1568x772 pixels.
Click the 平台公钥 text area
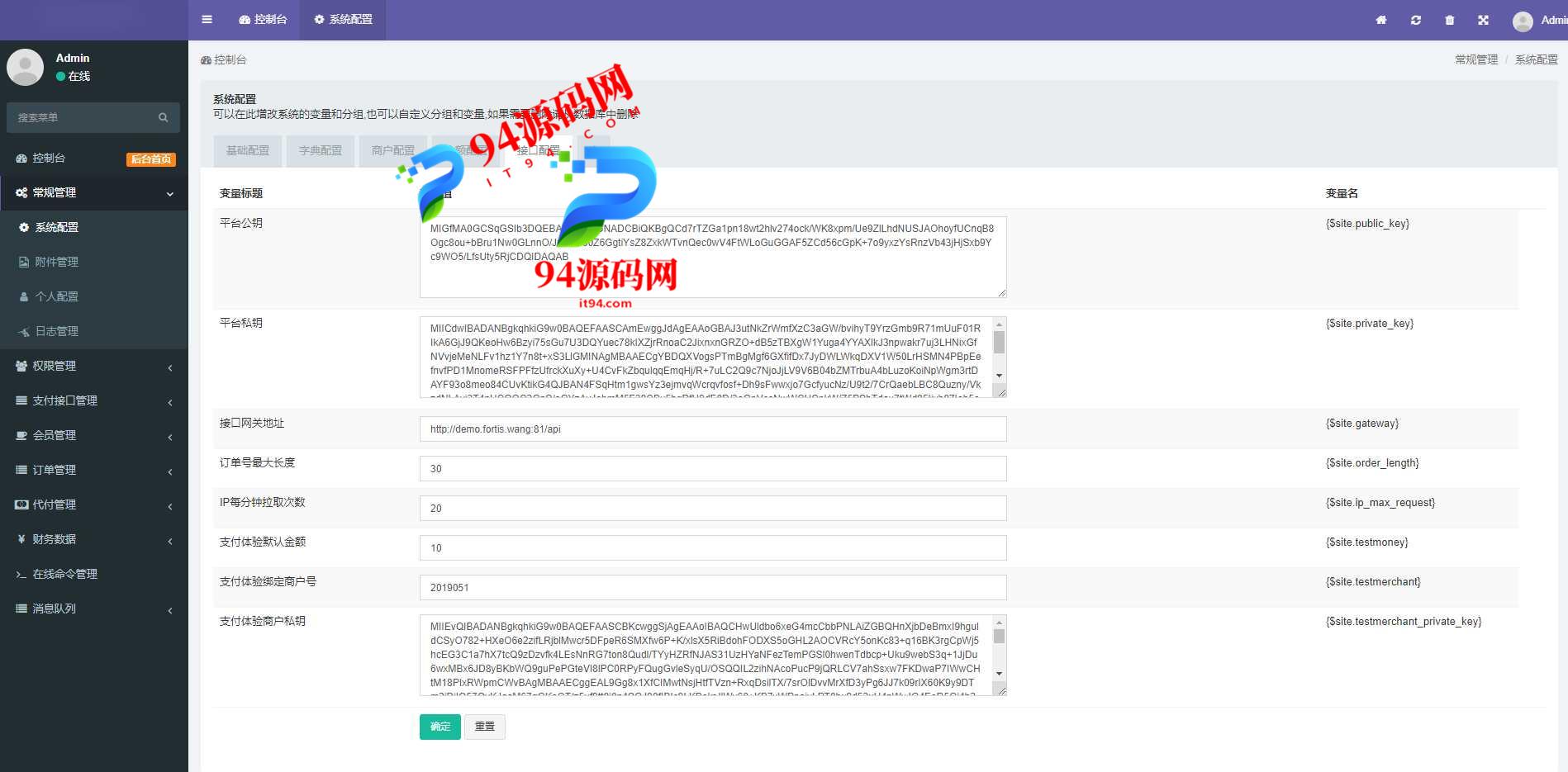click(x=713, y=257)
